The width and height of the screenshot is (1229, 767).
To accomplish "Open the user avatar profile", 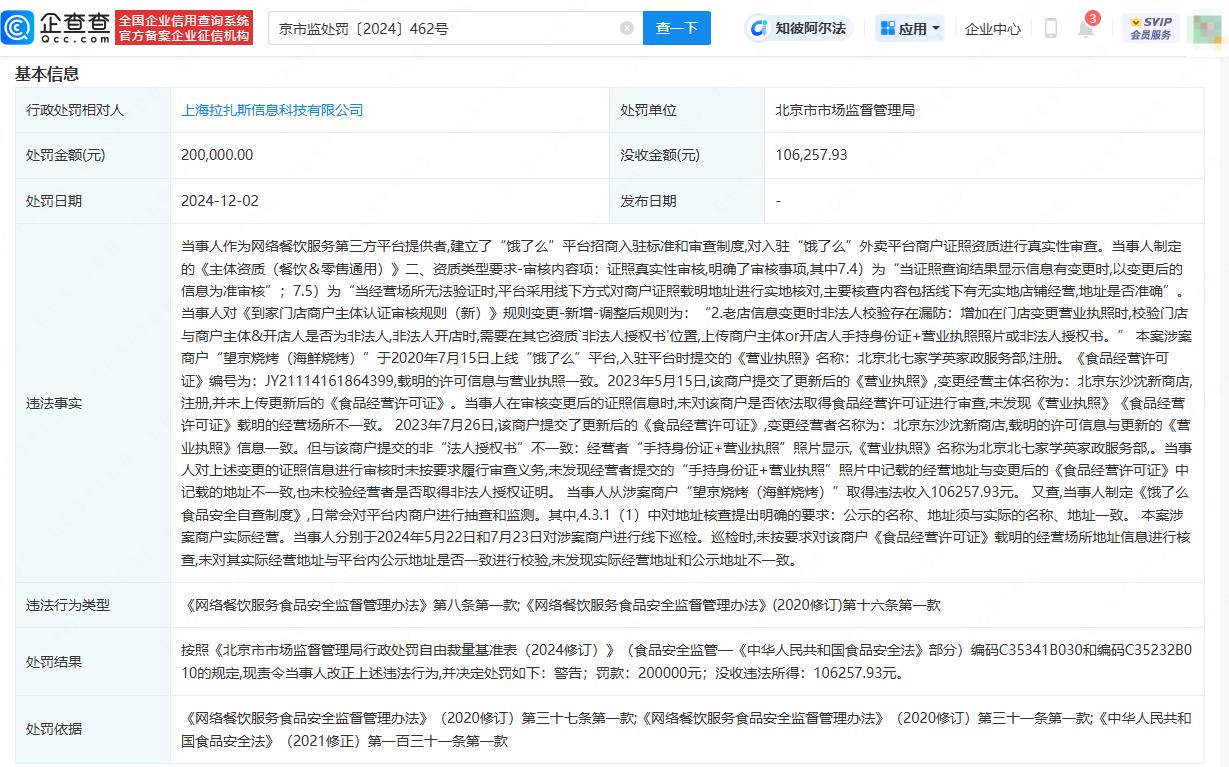I will pos(1206,28).
